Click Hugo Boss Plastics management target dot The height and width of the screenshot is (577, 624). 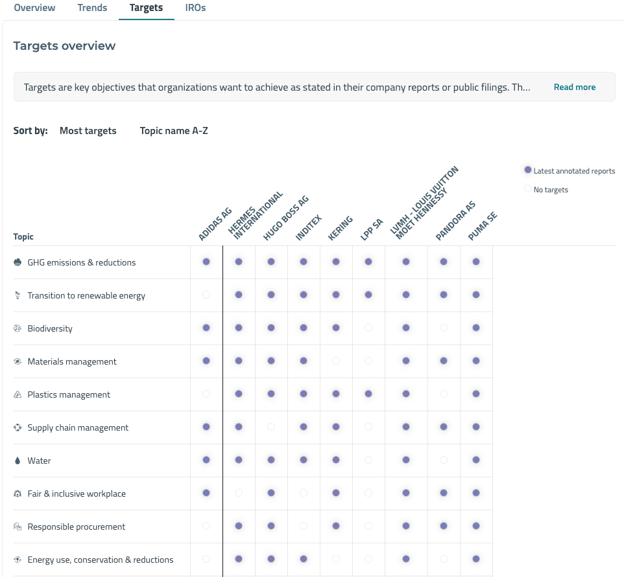(x=271, y=394)
